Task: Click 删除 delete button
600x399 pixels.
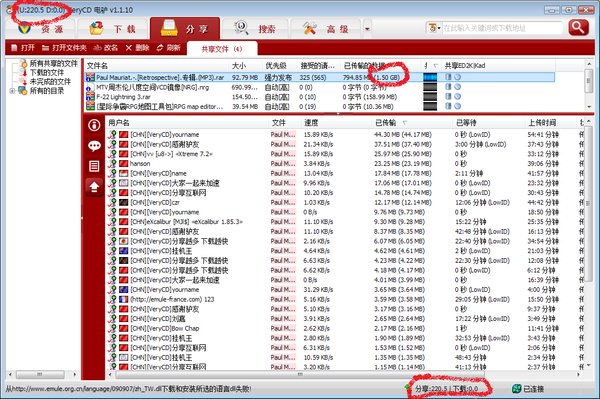Action: click(137, 48)
